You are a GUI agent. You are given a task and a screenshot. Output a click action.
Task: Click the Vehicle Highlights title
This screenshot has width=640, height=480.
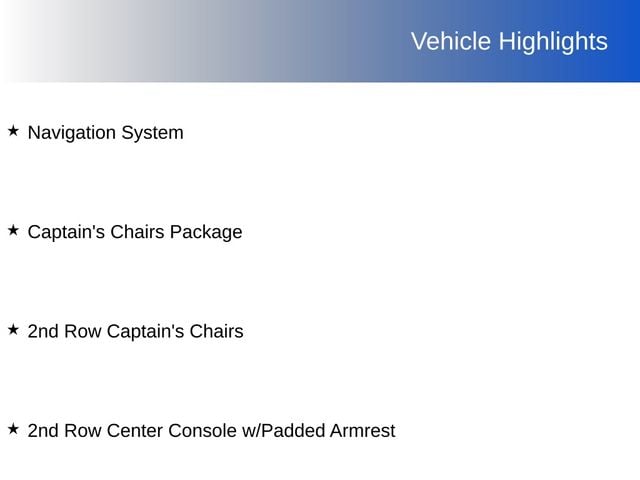point(508,41)
